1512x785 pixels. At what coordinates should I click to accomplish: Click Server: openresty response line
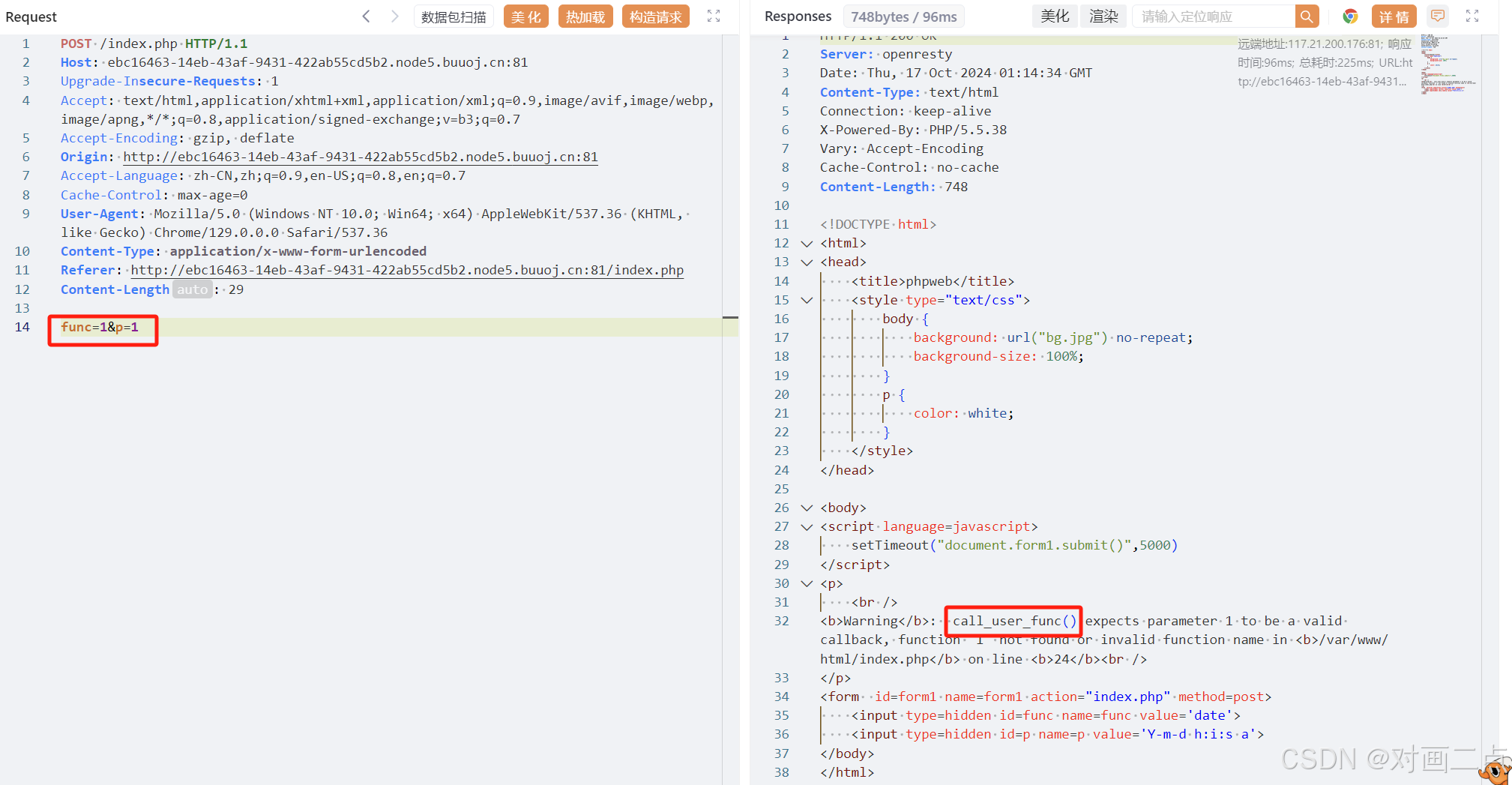(886, 54)
